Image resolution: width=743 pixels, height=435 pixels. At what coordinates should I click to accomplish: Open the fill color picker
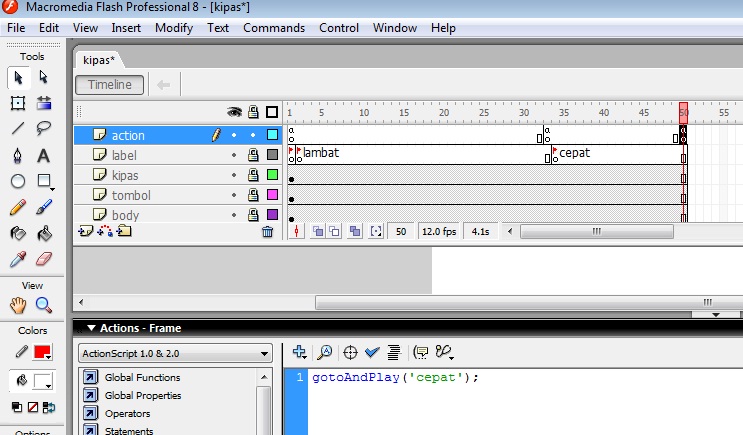(x=42, y=381)
